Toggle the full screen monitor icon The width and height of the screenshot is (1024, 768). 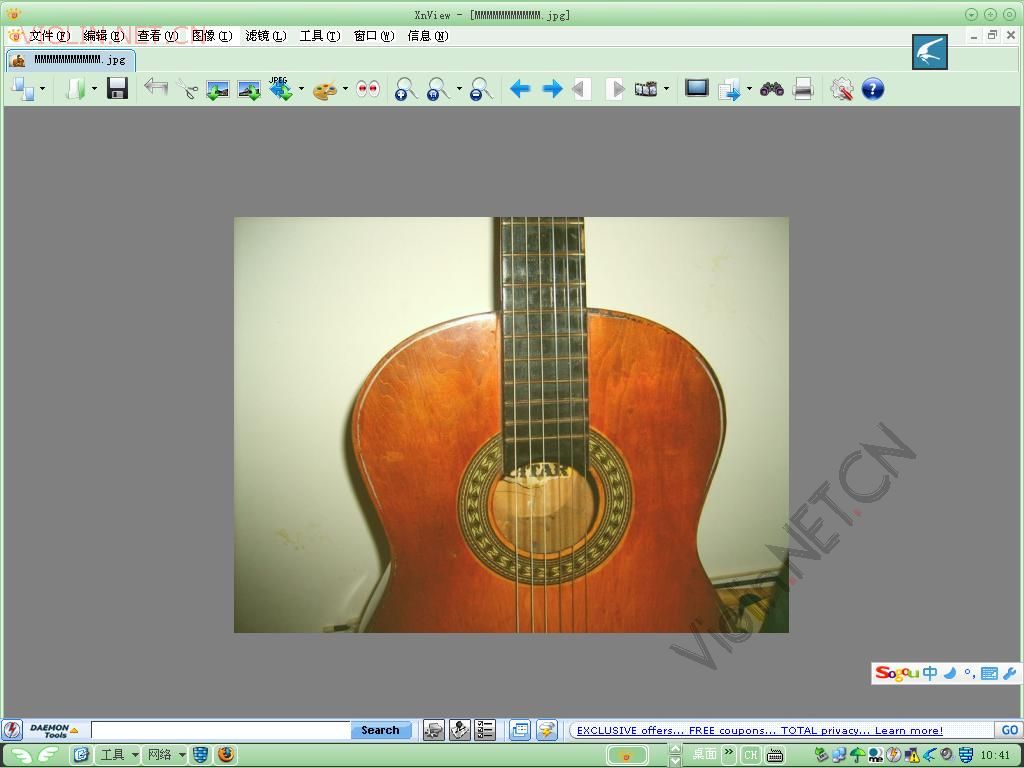tap(697, 88)
